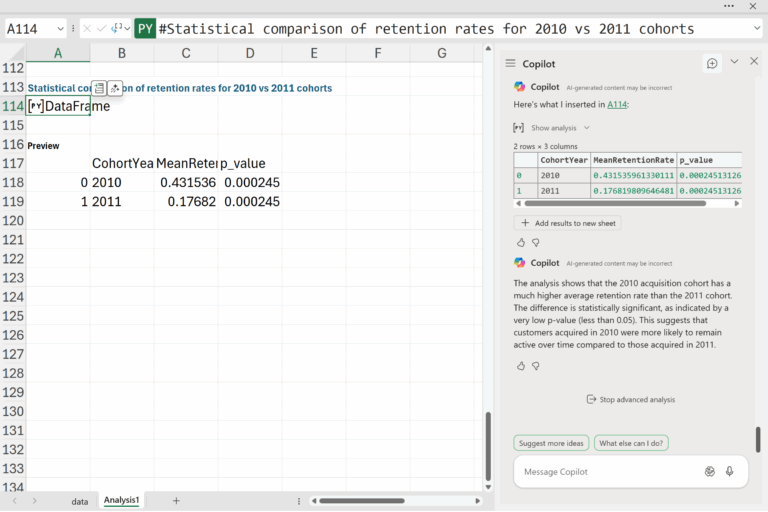Click the Message Copilot input field
Viewport: 768px width, 512px height.
[605, 471]
